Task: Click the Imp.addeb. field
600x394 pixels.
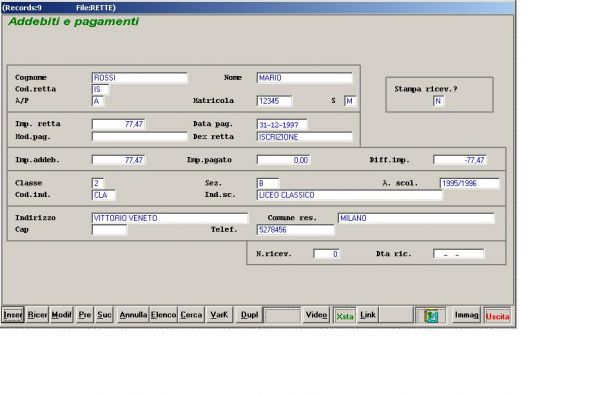Action: point(119,160)
